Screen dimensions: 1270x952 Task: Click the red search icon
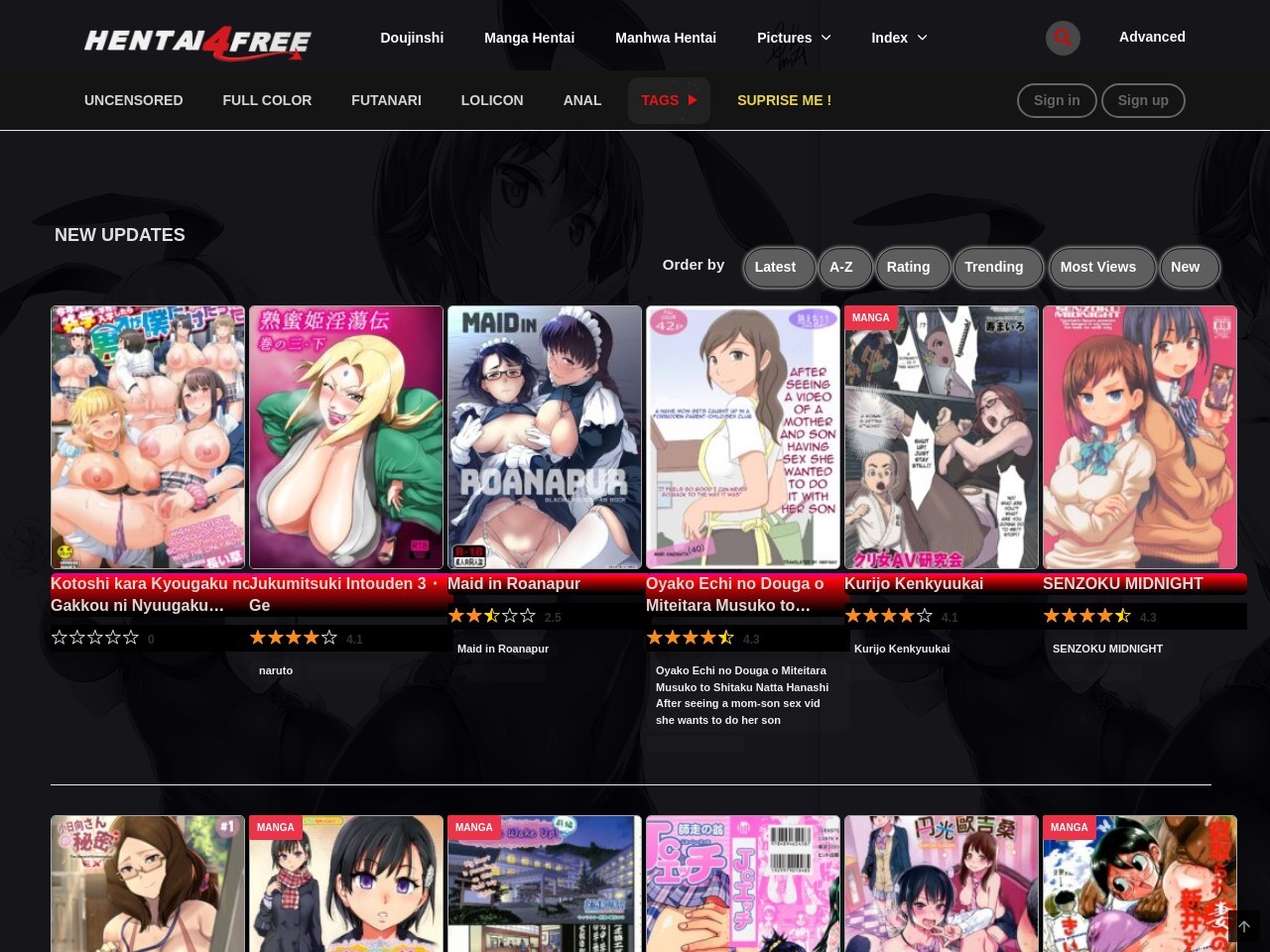tap(1063, 38)
